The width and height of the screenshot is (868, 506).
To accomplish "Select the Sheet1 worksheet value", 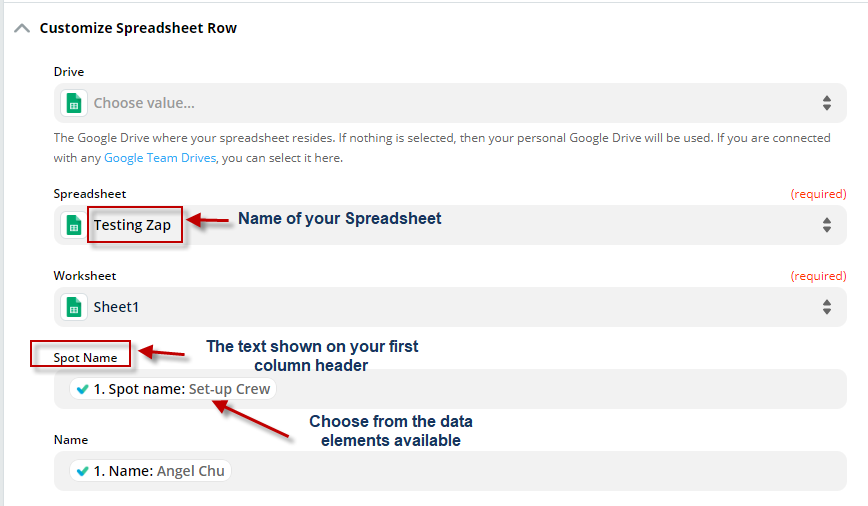I will coord(115,307).
